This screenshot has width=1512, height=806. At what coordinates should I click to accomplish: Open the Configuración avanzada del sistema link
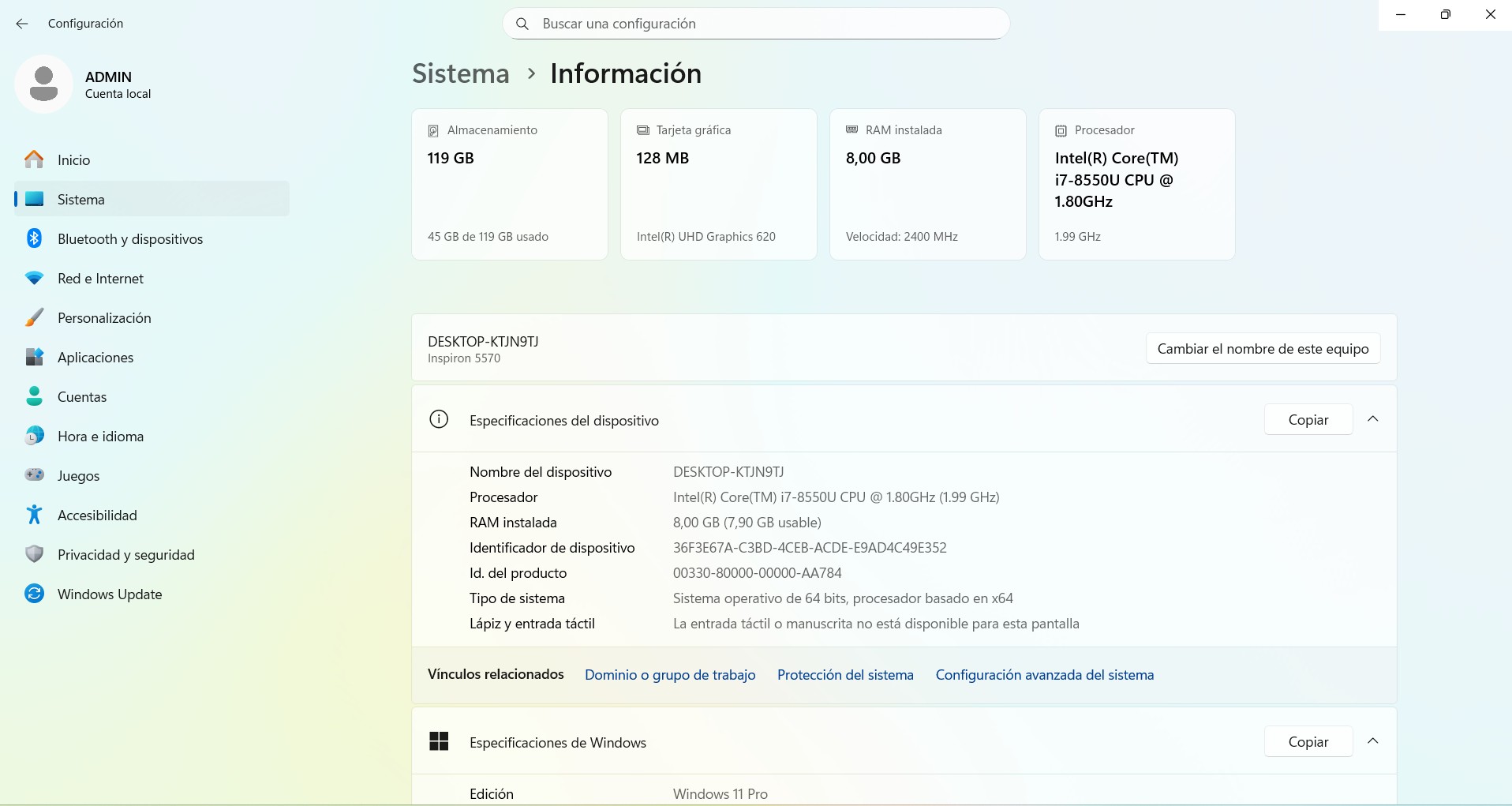click(x=1045, y=675)
